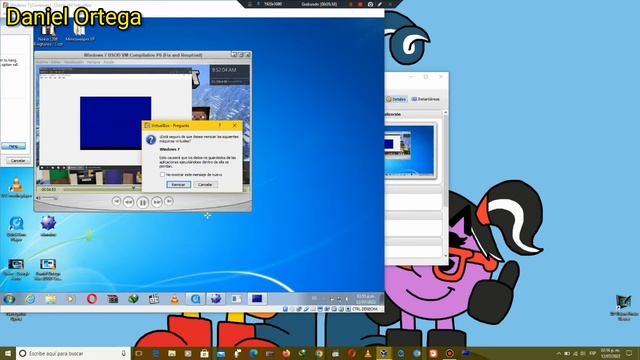
Task: Launch Firefox from Windows 10 taskbar
Action: click(x=286, y=353)
